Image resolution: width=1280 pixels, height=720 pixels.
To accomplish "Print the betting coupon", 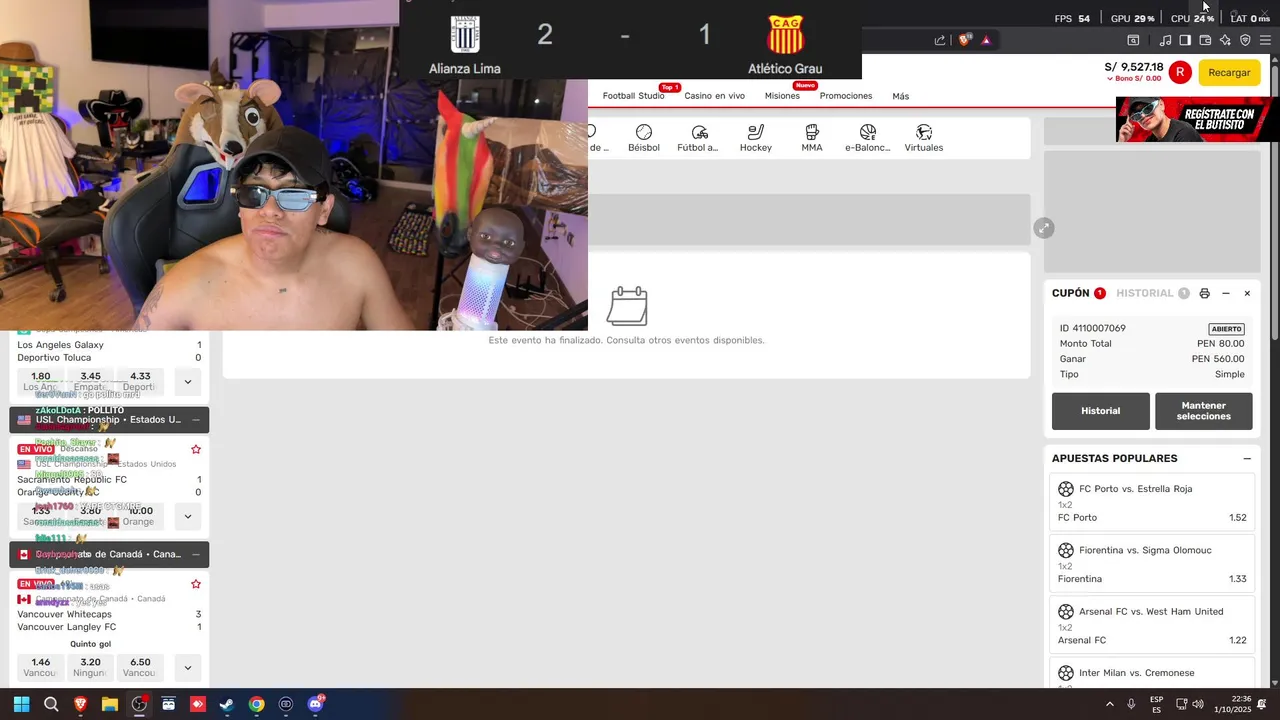I will tap(1204, 293).
